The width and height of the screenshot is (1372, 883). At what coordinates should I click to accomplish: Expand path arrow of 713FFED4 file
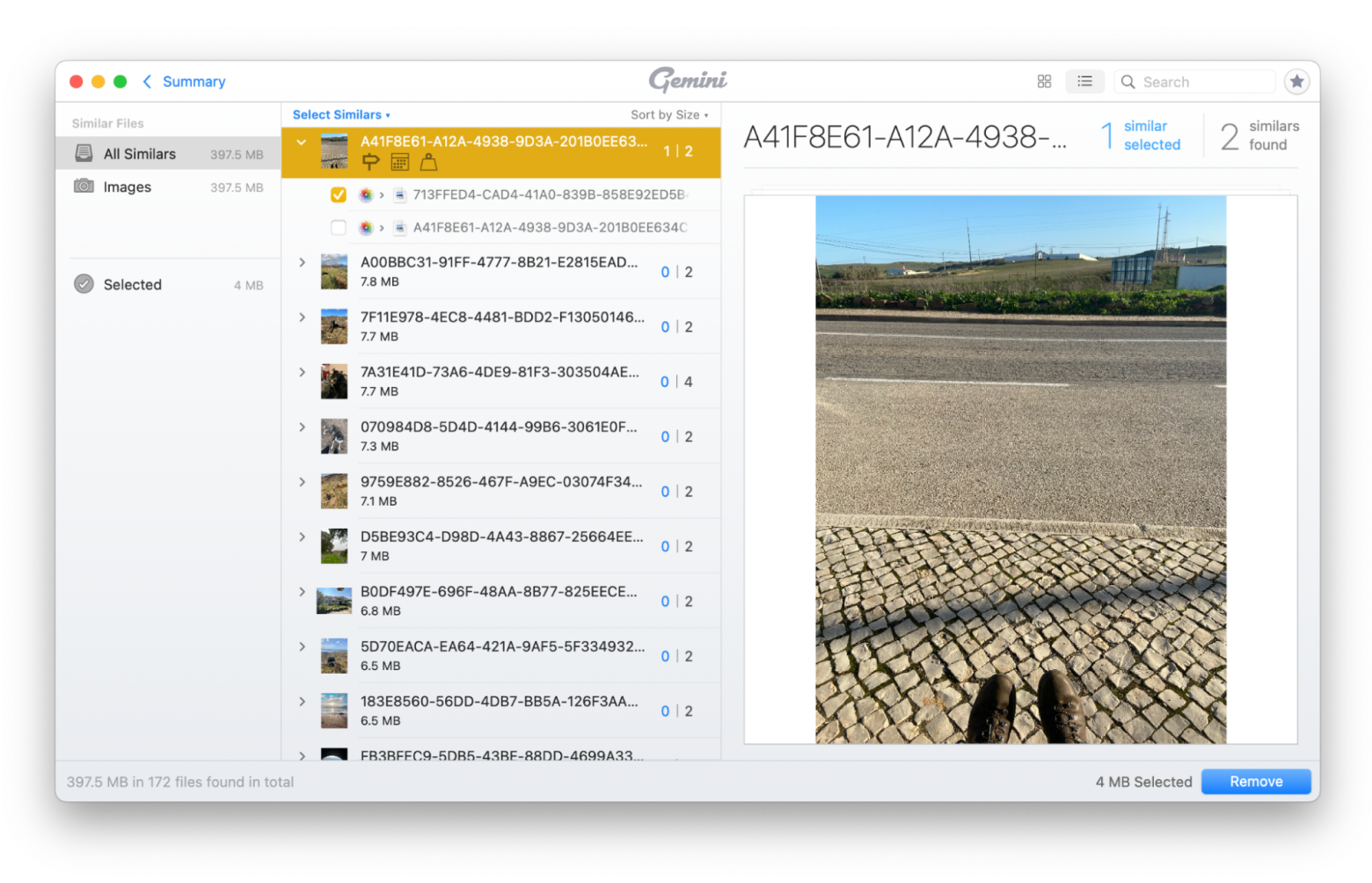click(382, 195)
